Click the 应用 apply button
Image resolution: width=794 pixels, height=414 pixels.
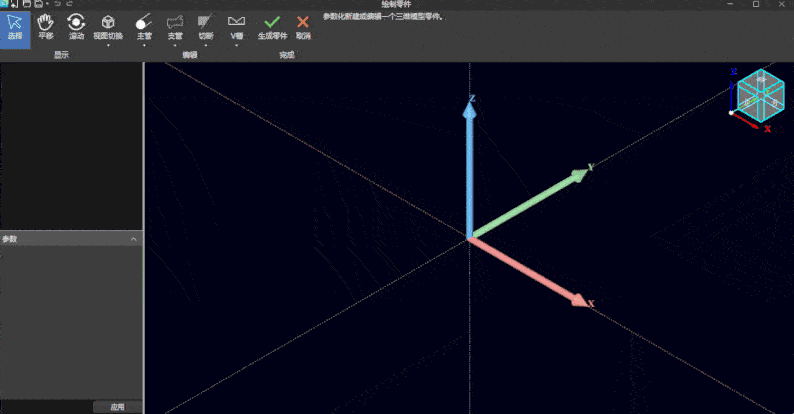tap(117, 407)
